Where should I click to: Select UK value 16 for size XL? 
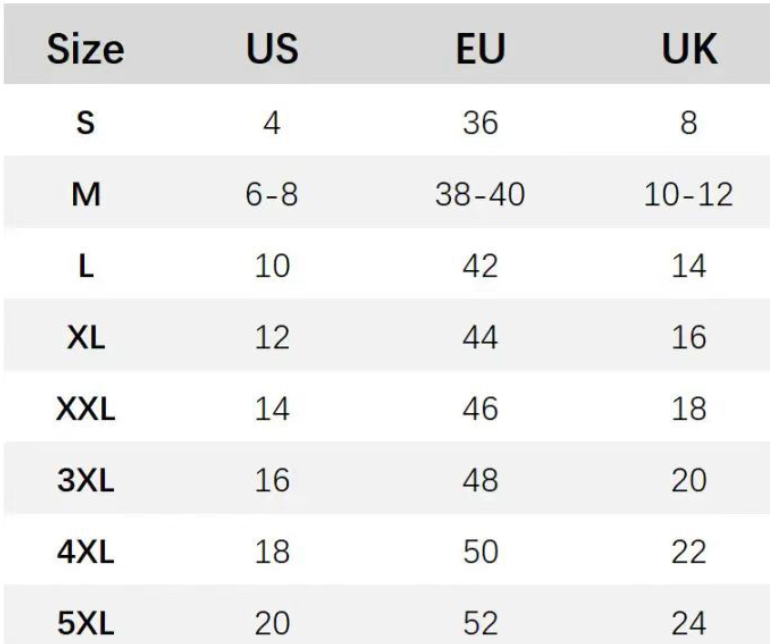[x=689, y=337]
